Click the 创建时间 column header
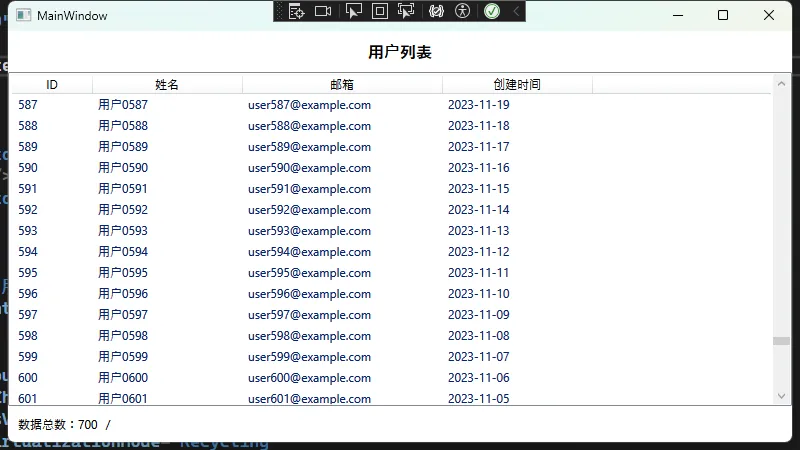Image resolution: width=800 pixels, height=450 pixels. pos(517,85)
